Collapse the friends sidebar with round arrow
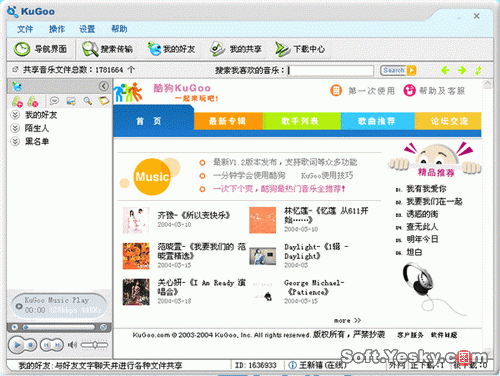This screenshot has height=376, width=500. pyautogui.click(x=104, y=86)
